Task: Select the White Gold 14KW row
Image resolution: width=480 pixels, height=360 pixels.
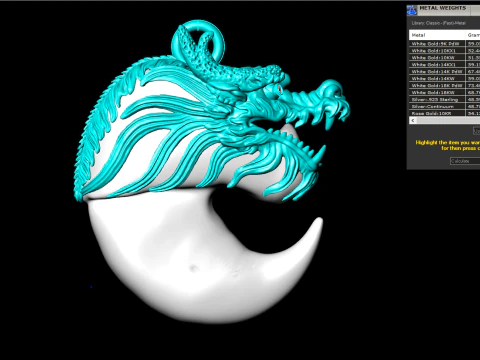Action: tap(445, 79)
